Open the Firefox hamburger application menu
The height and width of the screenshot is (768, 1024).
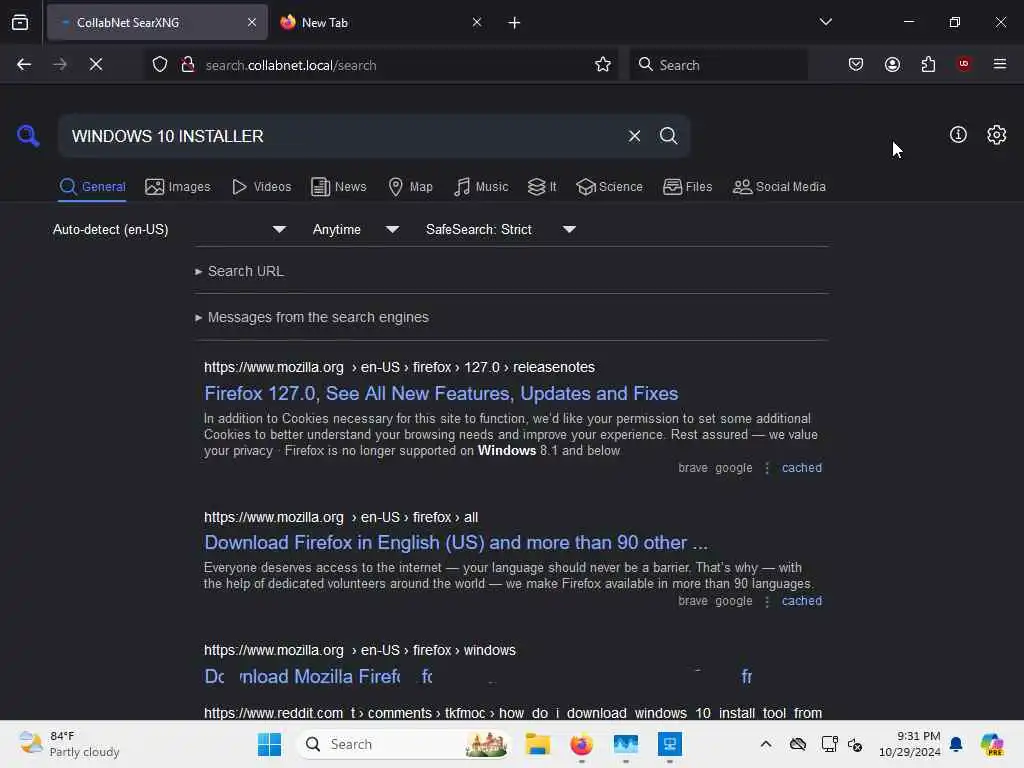[1000, 64]
